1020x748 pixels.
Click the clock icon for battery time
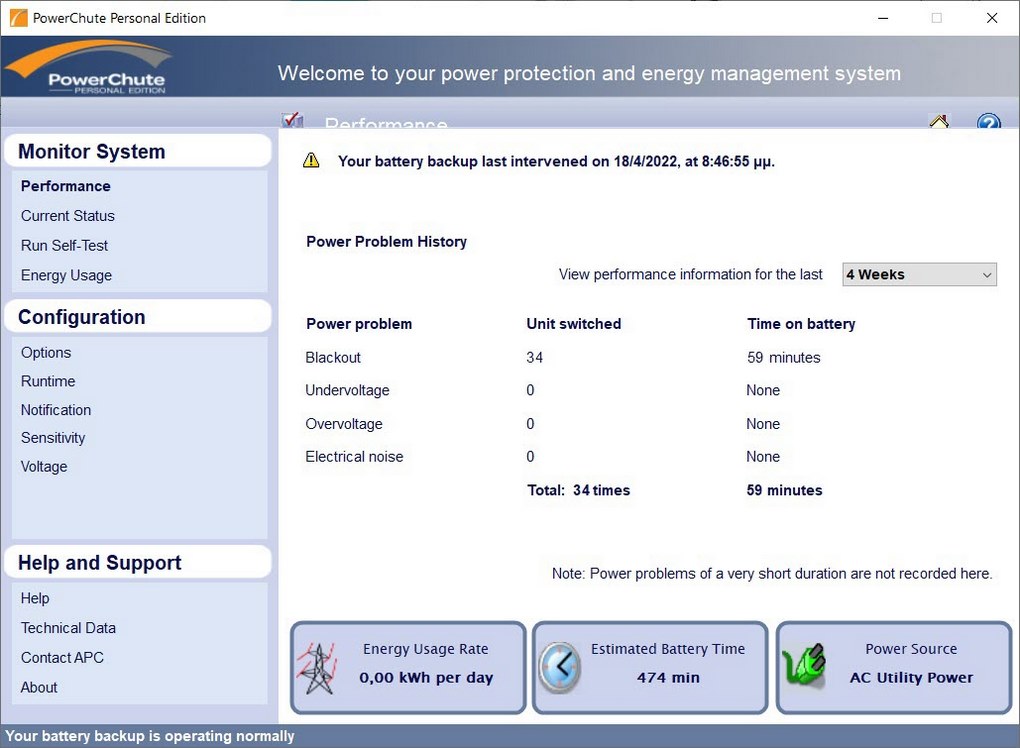coord(559,667)
